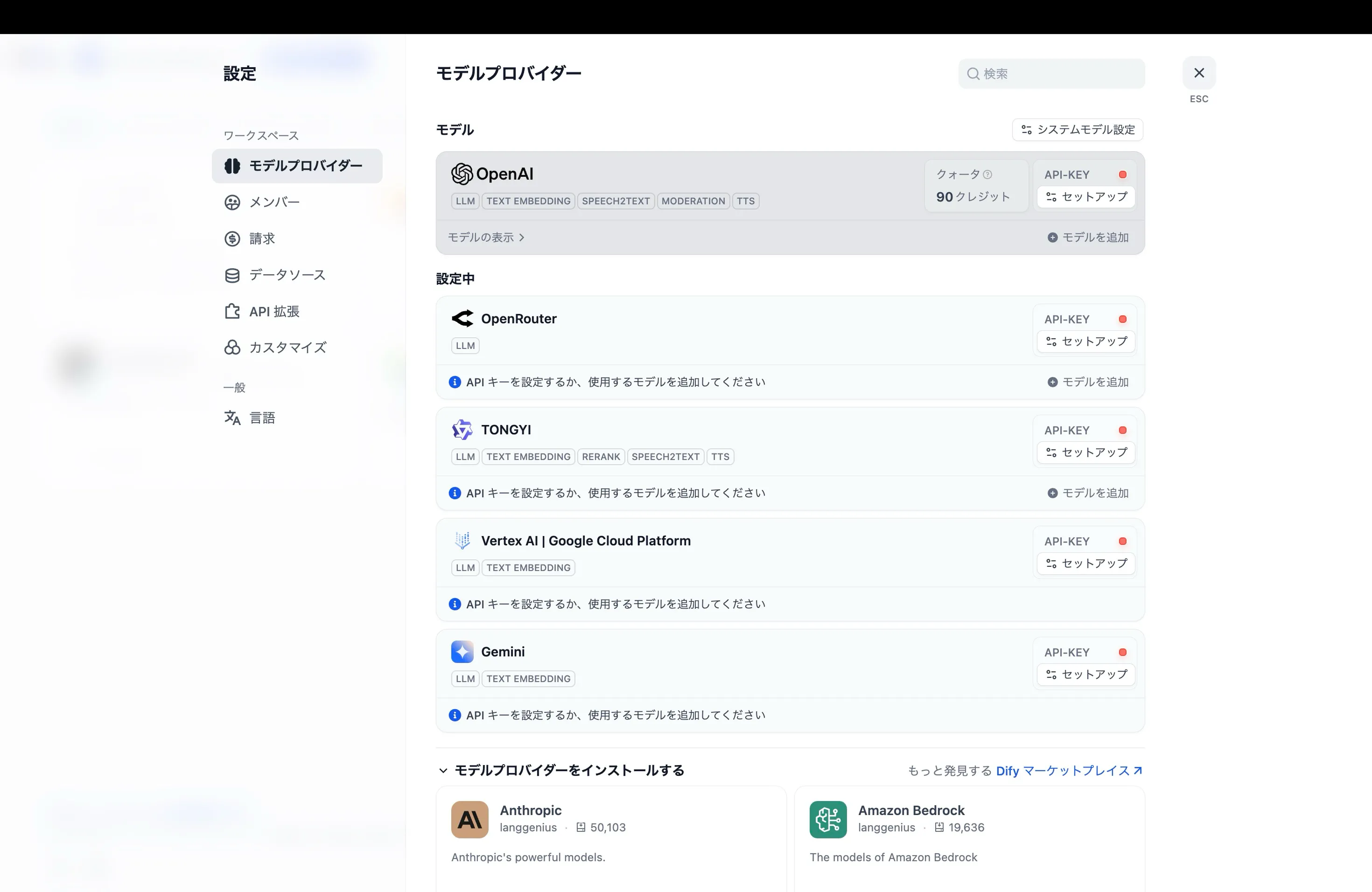The image size is (1372, 892).
Task: Click the Amazon Bedrock provider logo
Action: [828, 819]
